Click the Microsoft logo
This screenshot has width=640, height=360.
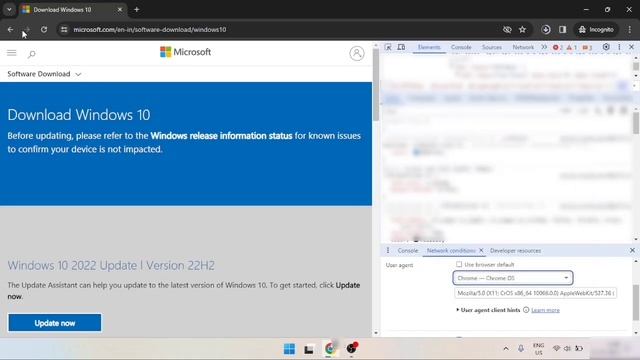pos(185,52)
